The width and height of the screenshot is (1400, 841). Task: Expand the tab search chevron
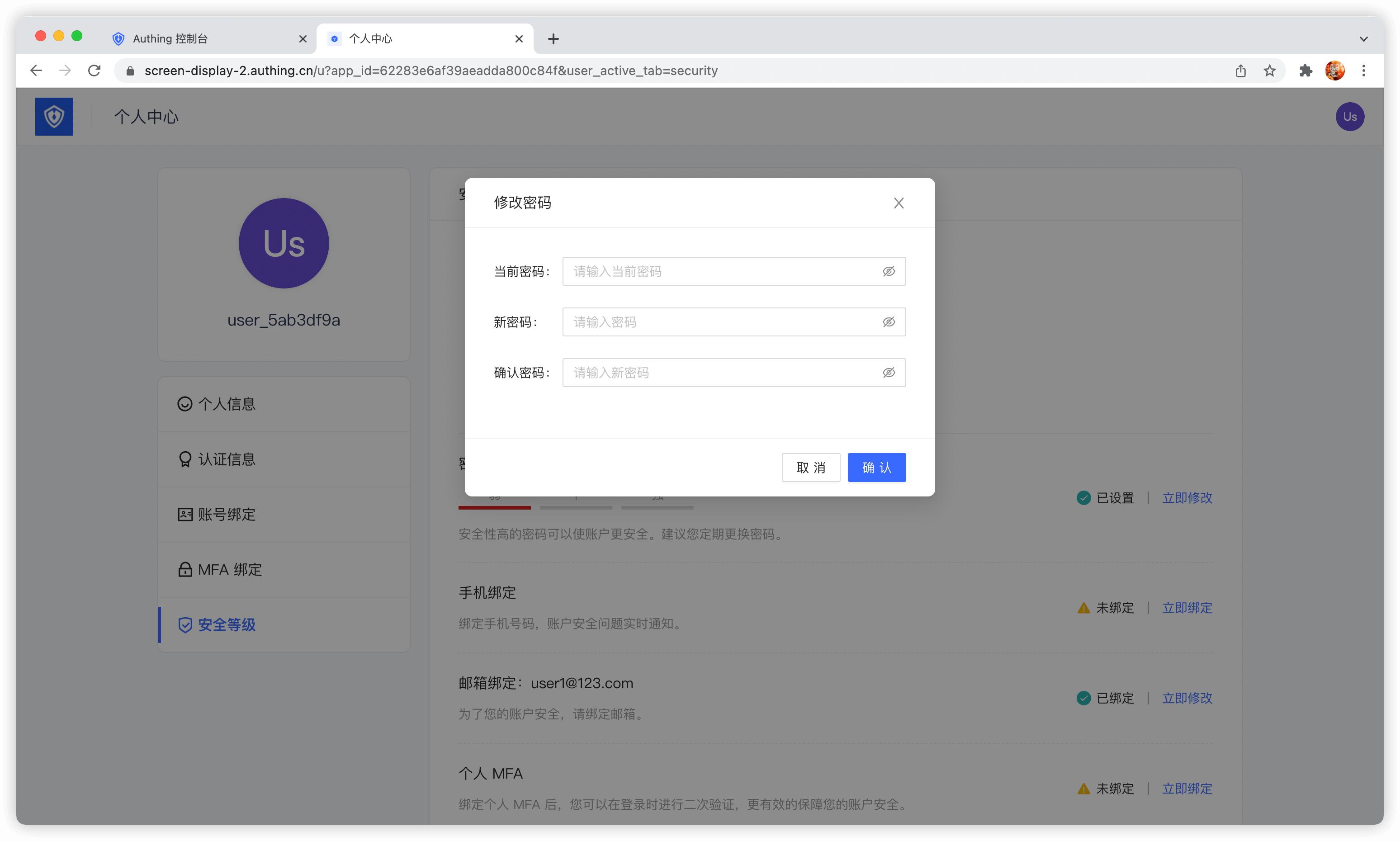pyautogui.click(x=1363, y=39)
